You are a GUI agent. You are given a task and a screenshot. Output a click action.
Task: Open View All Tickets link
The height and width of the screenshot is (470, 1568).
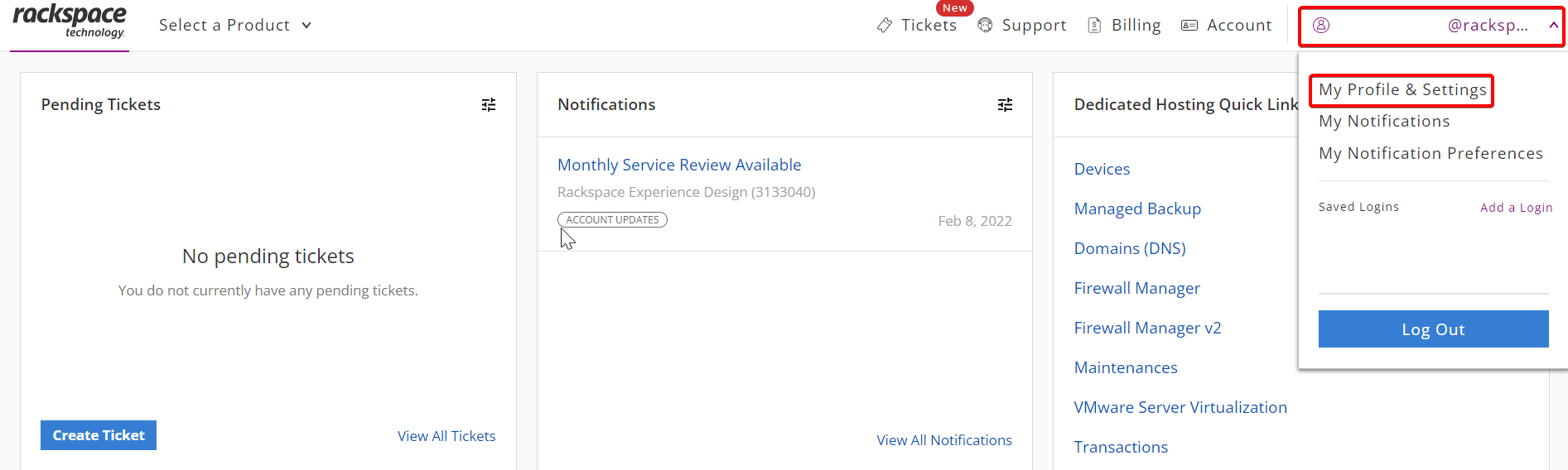(x=446, y=436)
